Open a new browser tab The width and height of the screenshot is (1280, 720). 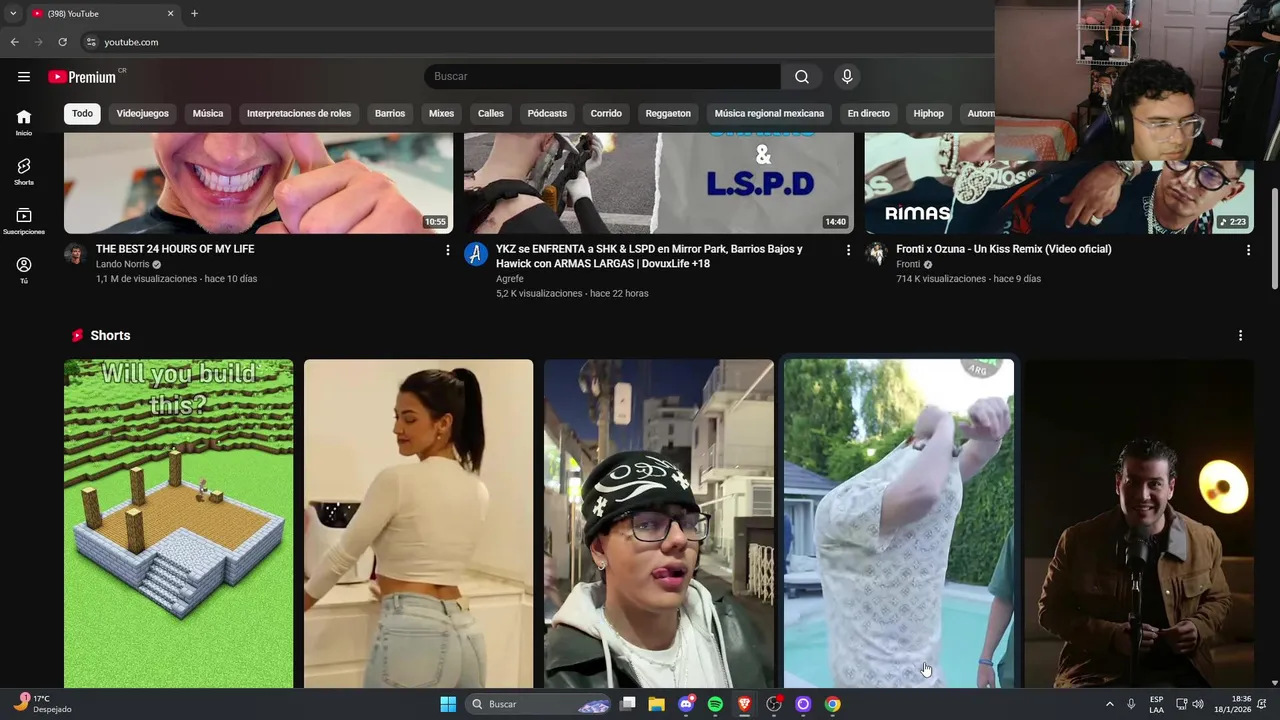[194, 13]
